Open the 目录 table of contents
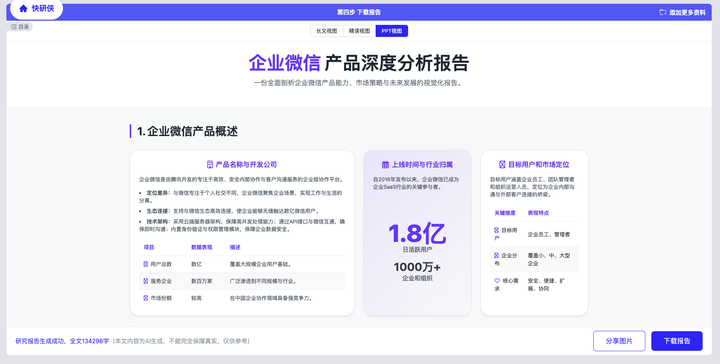Image resolution: width=720 pixels, height=364 pixels. pos(20,27)
